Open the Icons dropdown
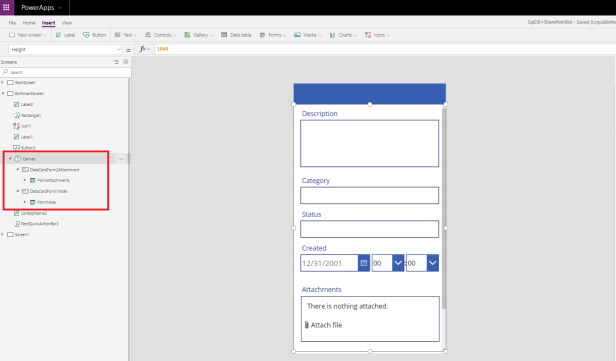 click(377, 35)
